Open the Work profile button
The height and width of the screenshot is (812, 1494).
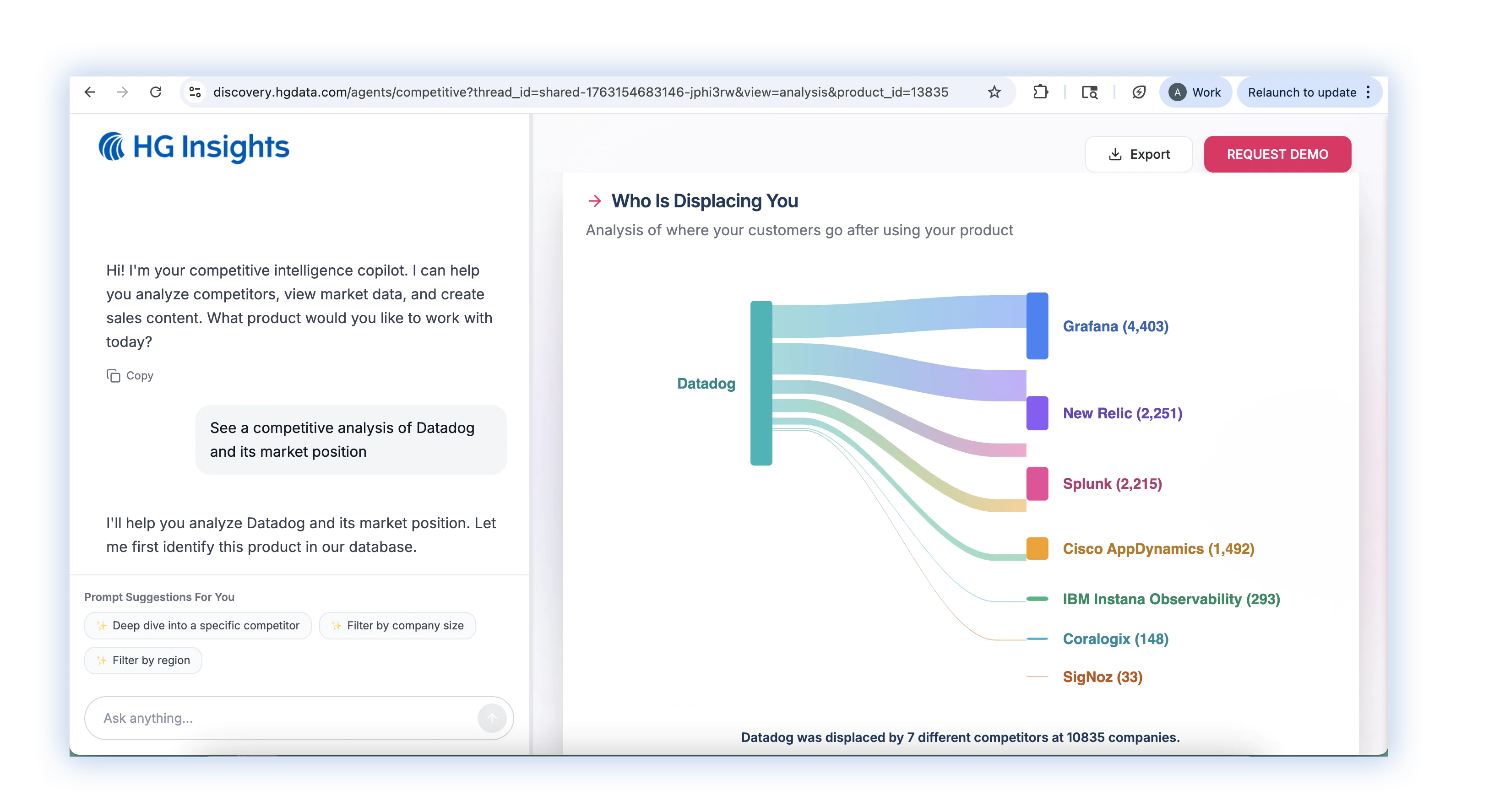tap(1195, 92)
